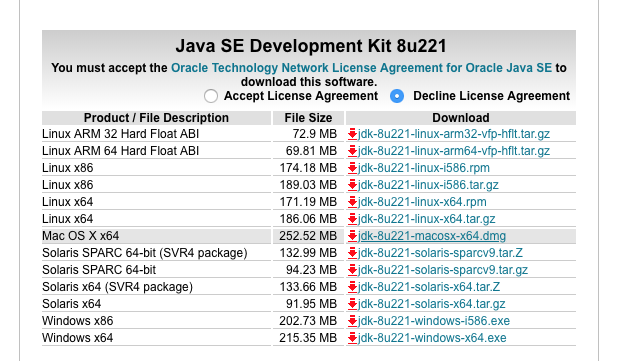Click red download arrow for windows-x64.exe
641x361 pixels.
pos(352,338)
